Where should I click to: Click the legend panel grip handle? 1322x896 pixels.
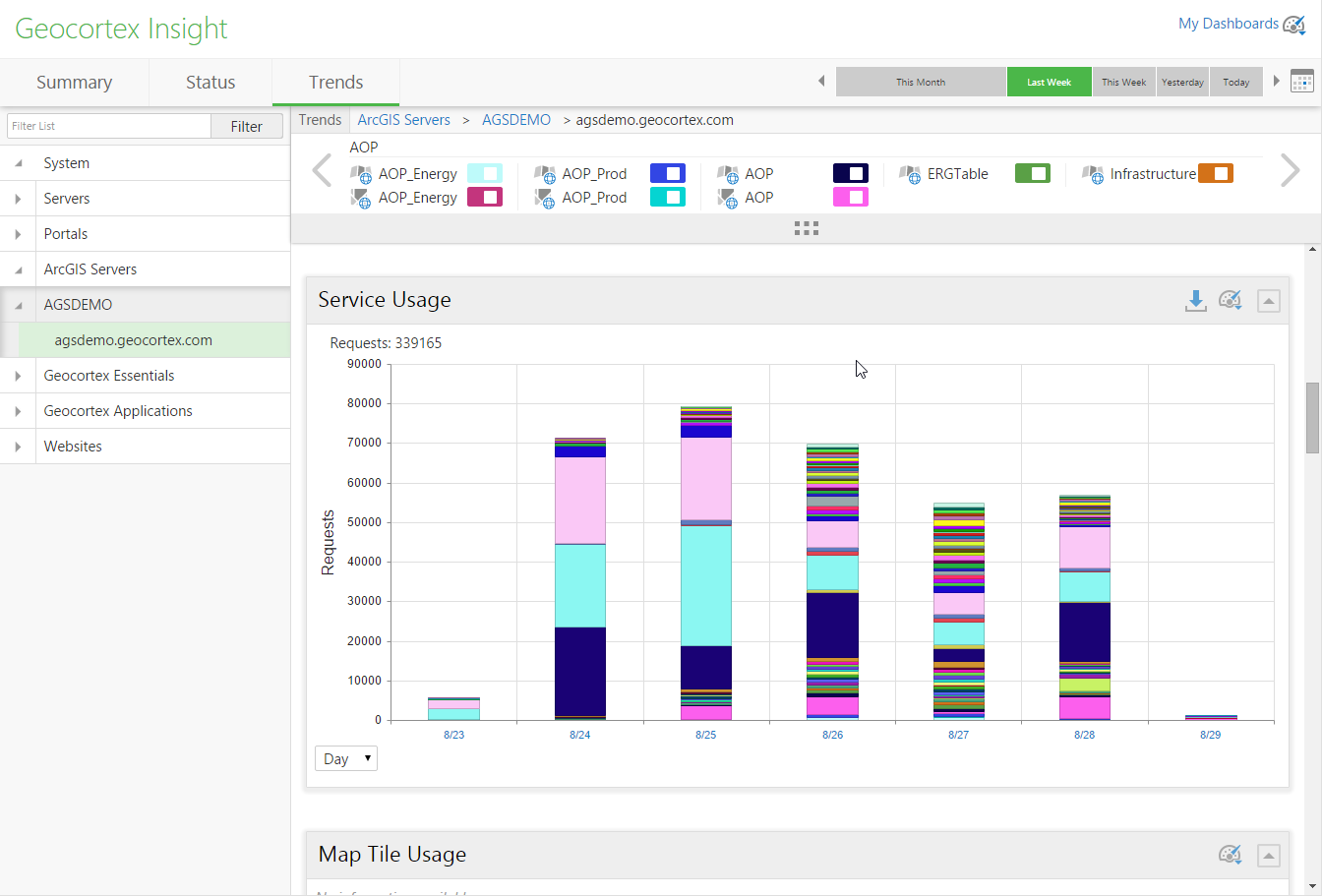point(807,228)
